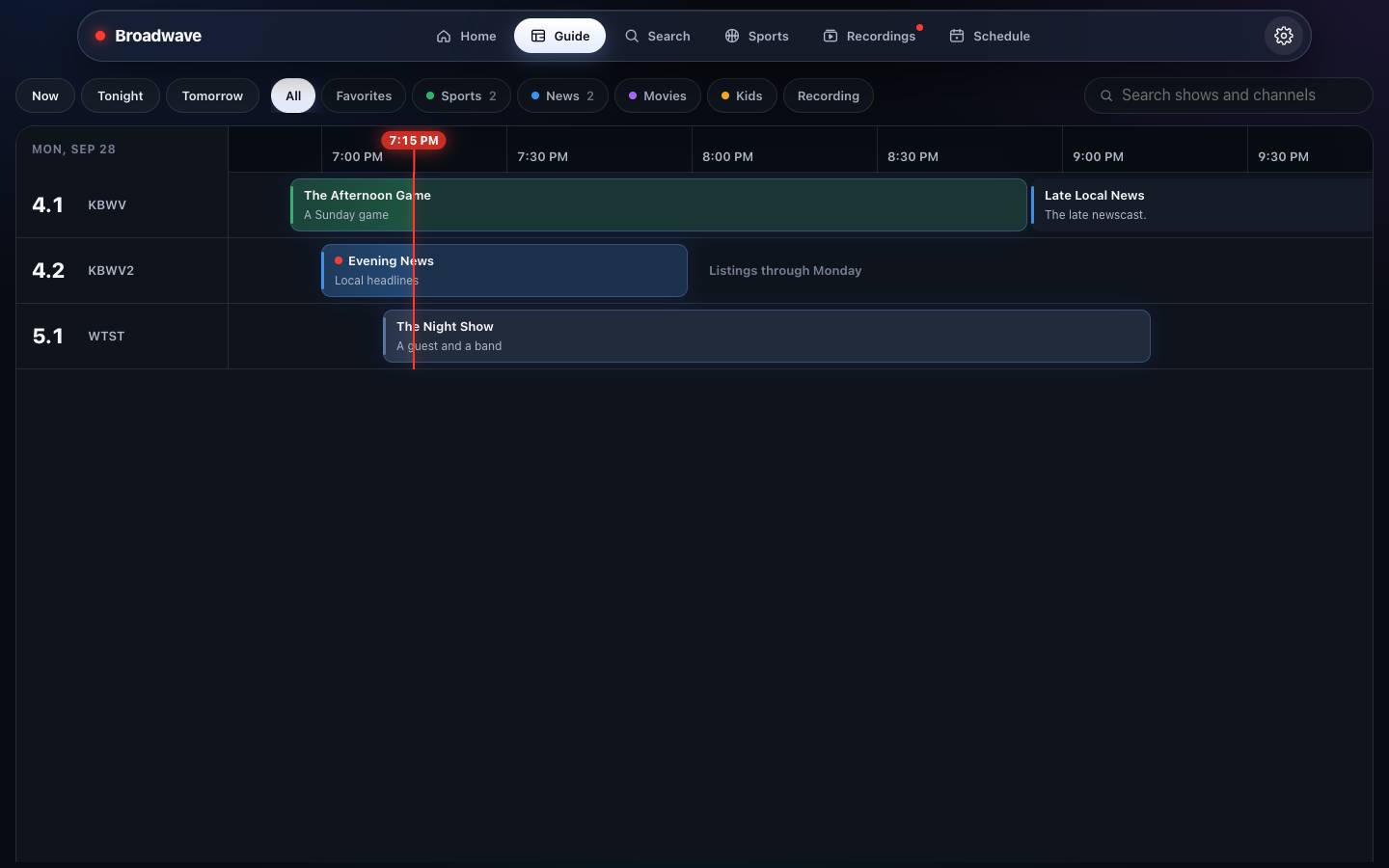Image resolution: width=1389 pixels, height=868 pixels.
Task: Open The Night Show program
Action: pos(767,336)
